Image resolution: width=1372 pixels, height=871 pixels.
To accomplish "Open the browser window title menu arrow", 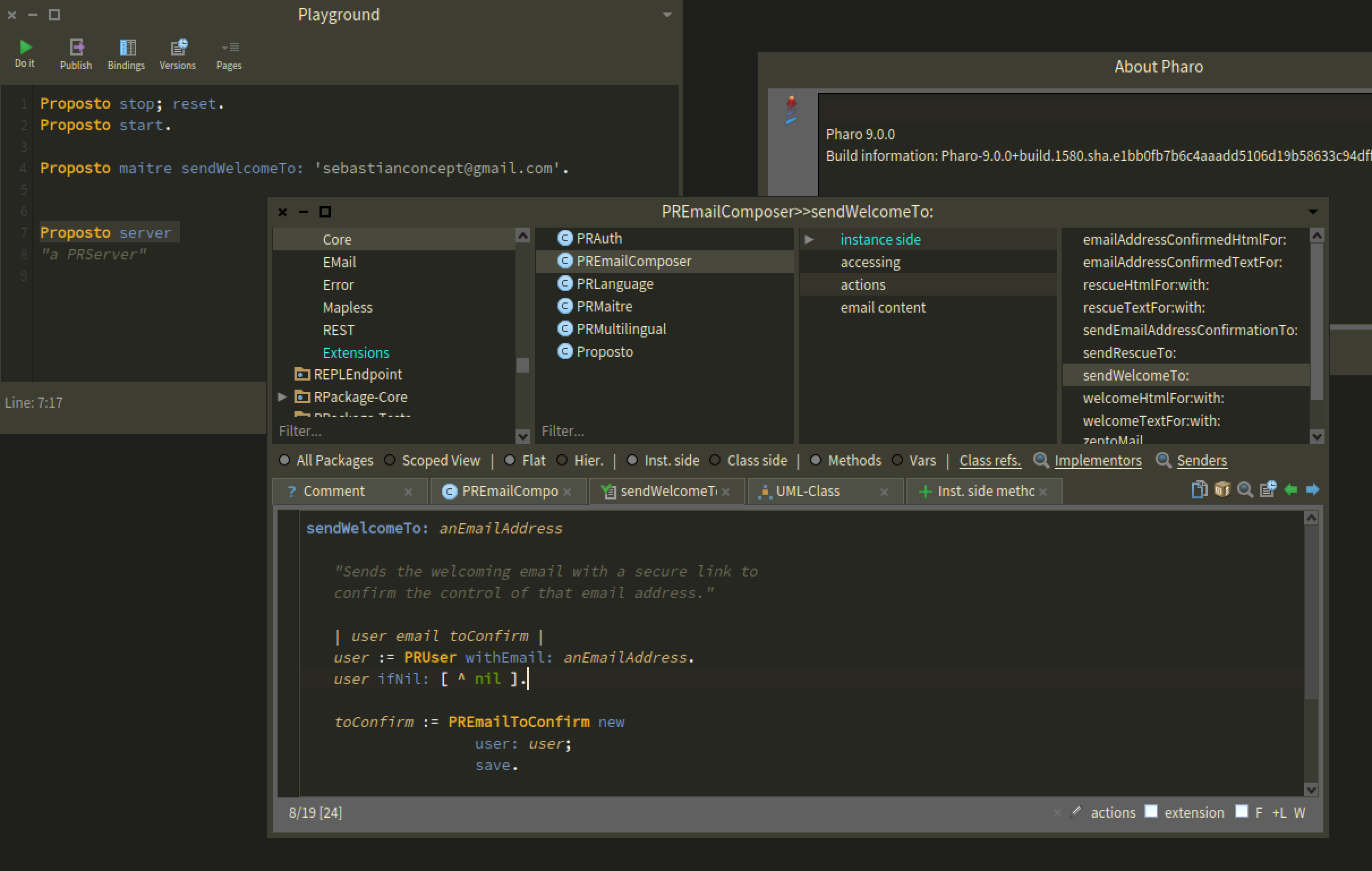I will pos(1313,212).
